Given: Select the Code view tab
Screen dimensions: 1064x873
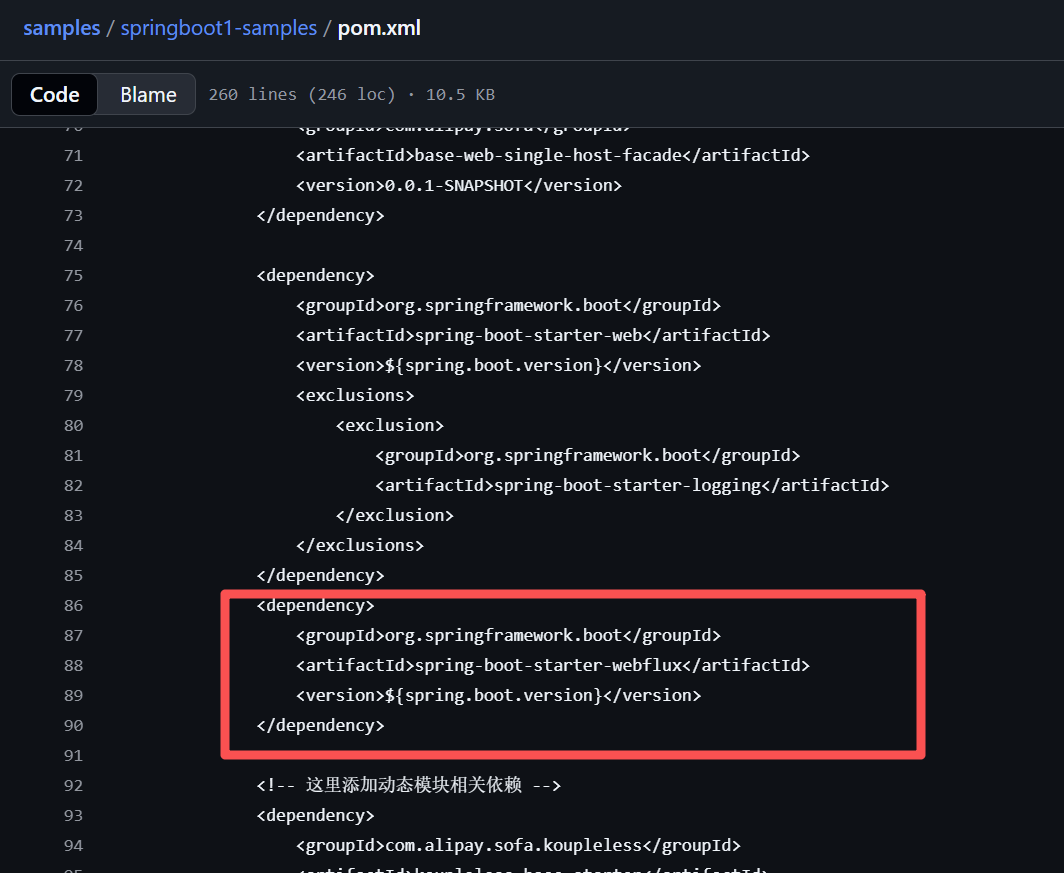Looking at the screenshot, I should [54, 94].
